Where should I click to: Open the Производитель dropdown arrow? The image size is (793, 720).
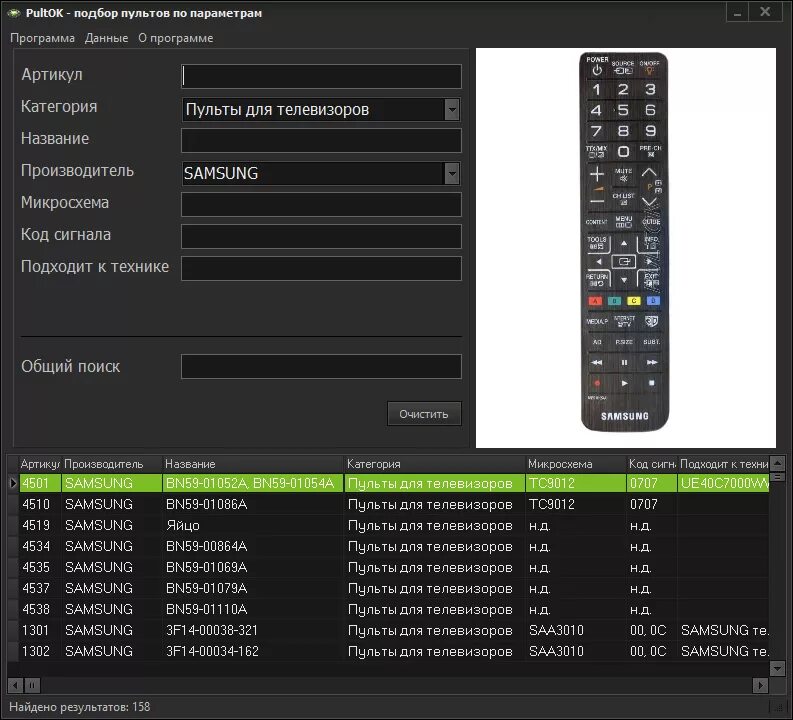452,173
